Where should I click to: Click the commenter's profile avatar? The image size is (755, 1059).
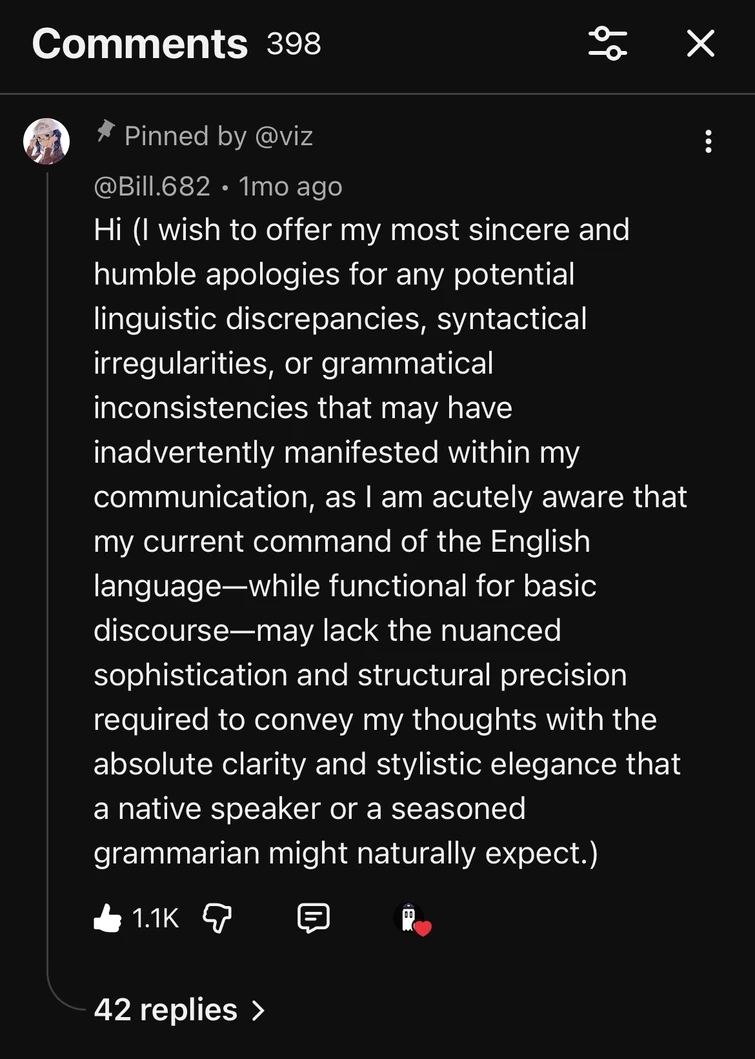[x=47, y=141]
